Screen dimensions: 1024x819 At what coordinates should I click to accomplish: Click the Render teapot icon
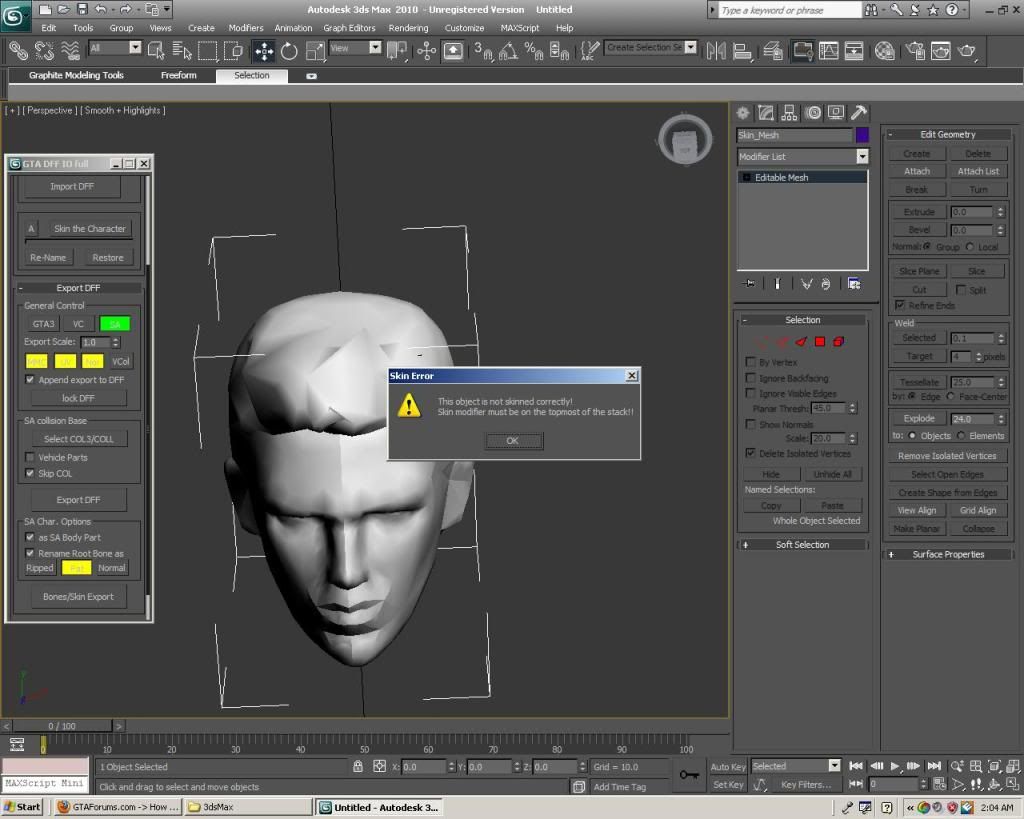tap(967, 51)
